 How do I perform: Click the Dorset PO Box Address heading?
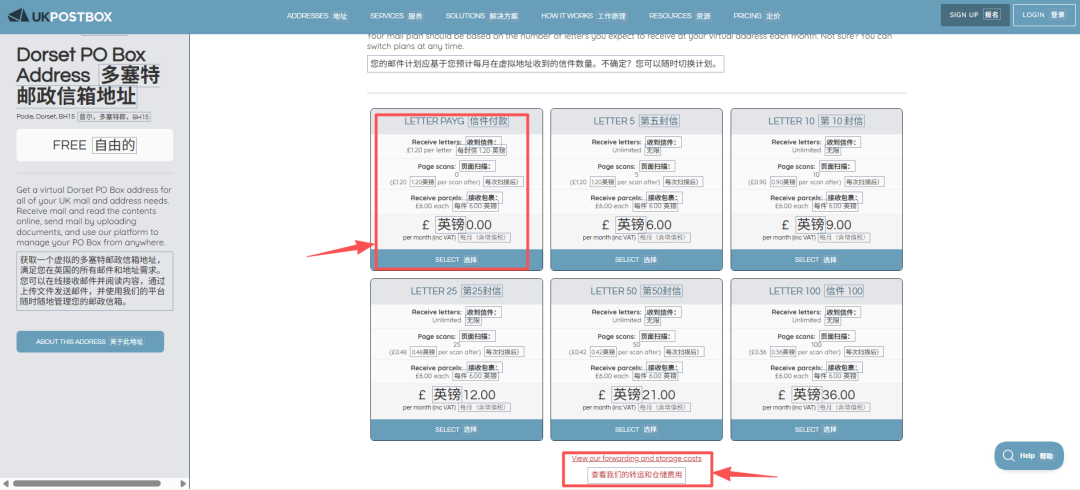point(90,75)
